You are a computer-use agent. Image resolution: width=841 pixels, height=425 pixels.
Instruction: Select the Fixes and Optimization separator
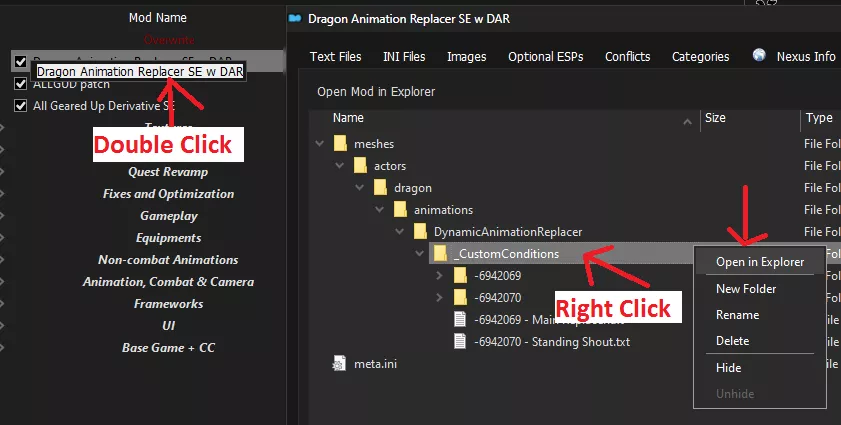coord(168,194)
